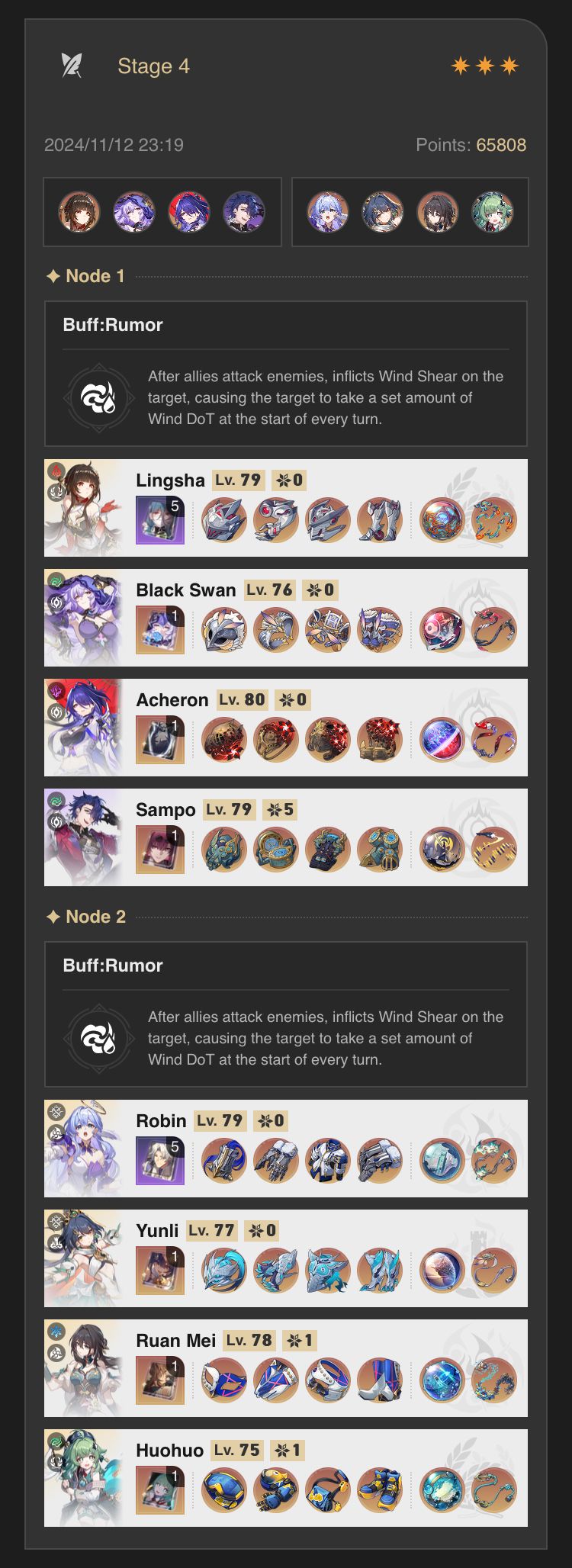Click Robin's light cone icon
Screen dimensions: 572x1568
(x=160, y=1161)
